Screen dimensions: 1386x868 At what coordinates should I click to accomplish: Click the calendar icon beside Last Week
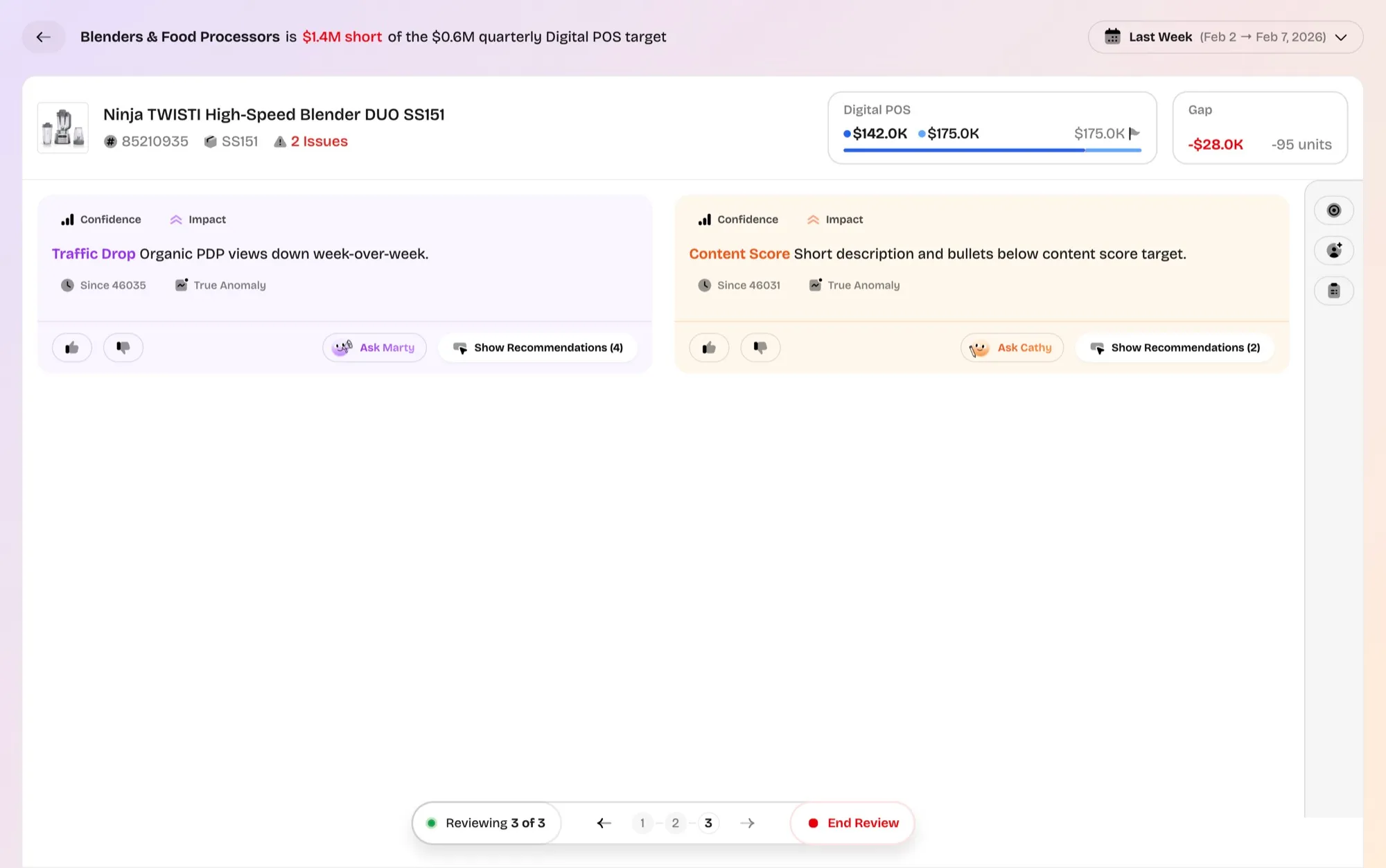(1112, 37)
